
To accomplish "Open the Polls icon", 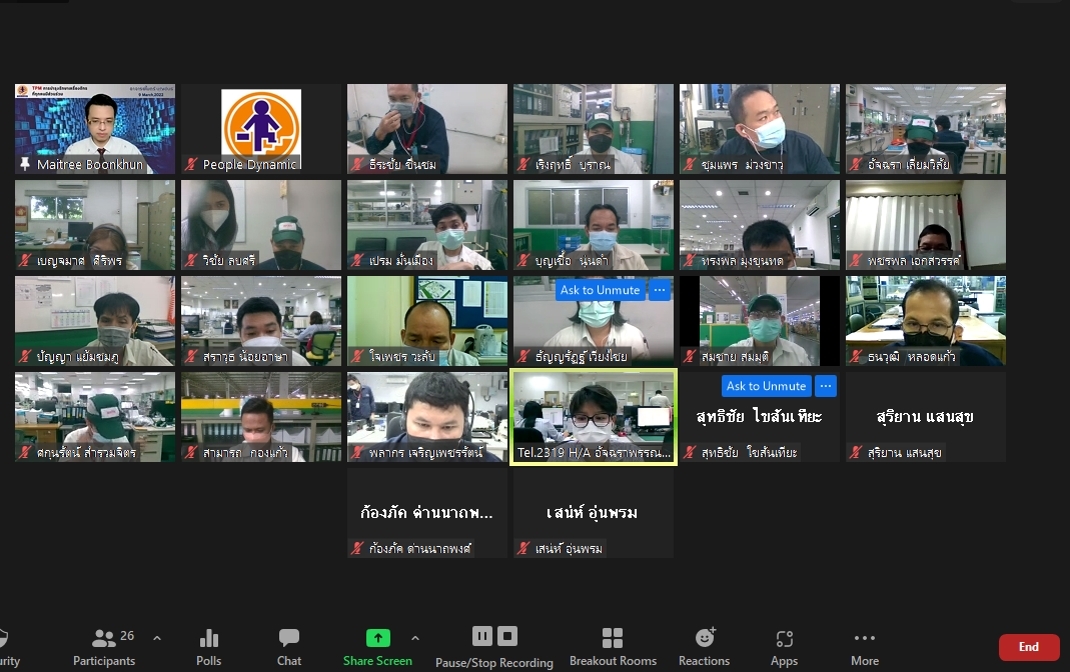I will [x=209, y=646].
